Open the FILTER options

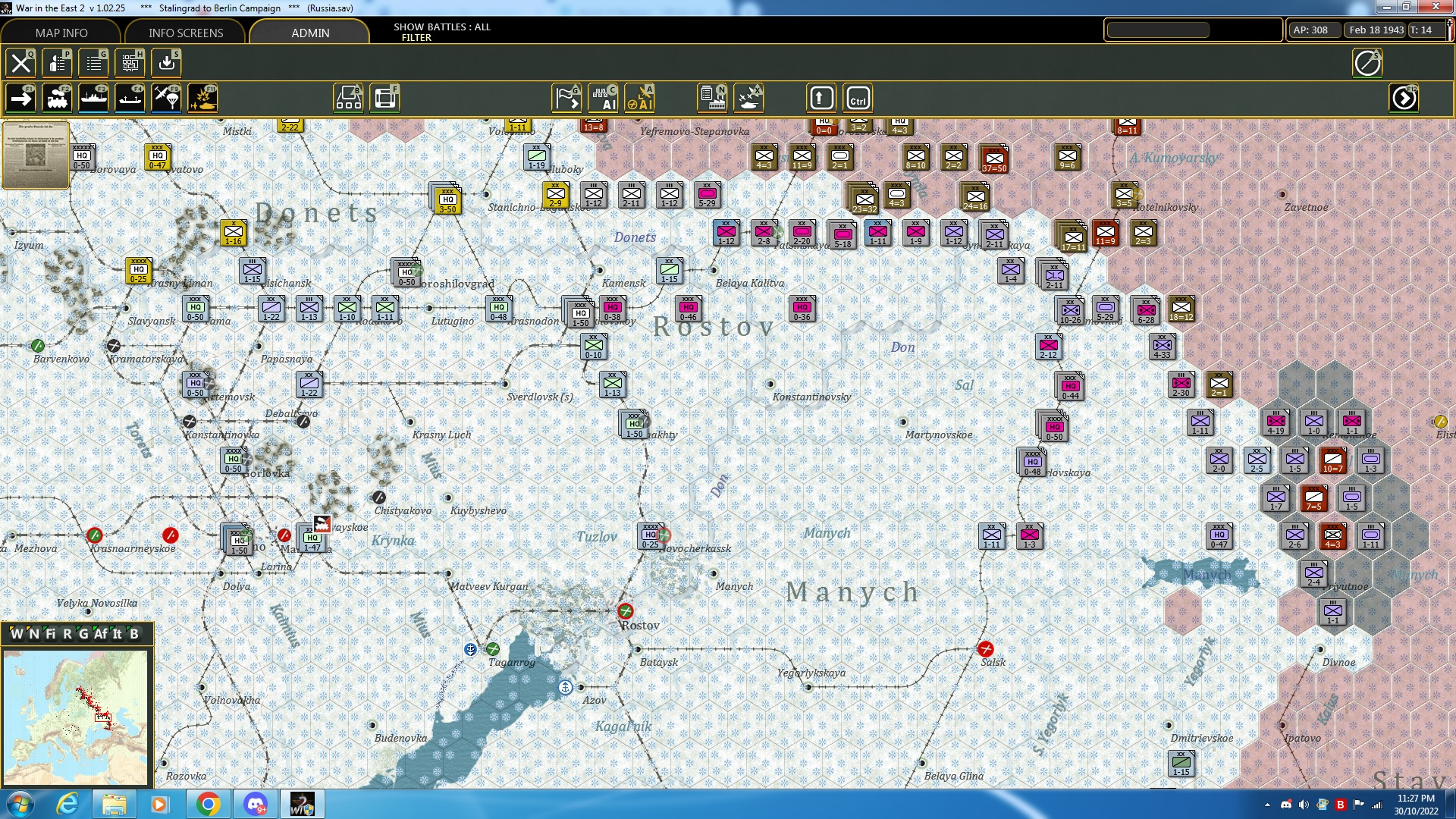tap(414, 37)
